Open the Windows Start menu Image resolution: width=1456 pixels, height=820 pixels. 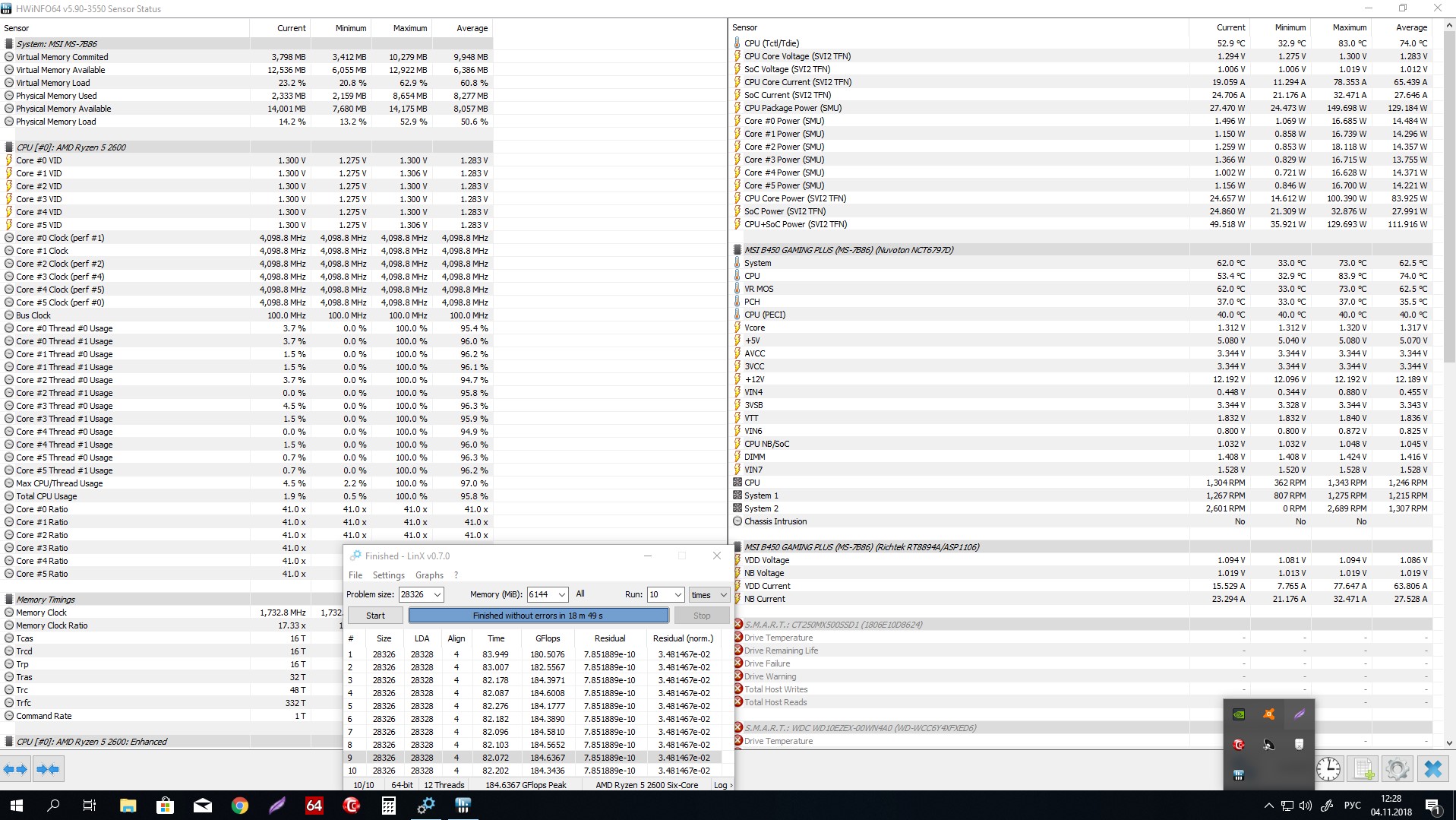tap(16, 806)
